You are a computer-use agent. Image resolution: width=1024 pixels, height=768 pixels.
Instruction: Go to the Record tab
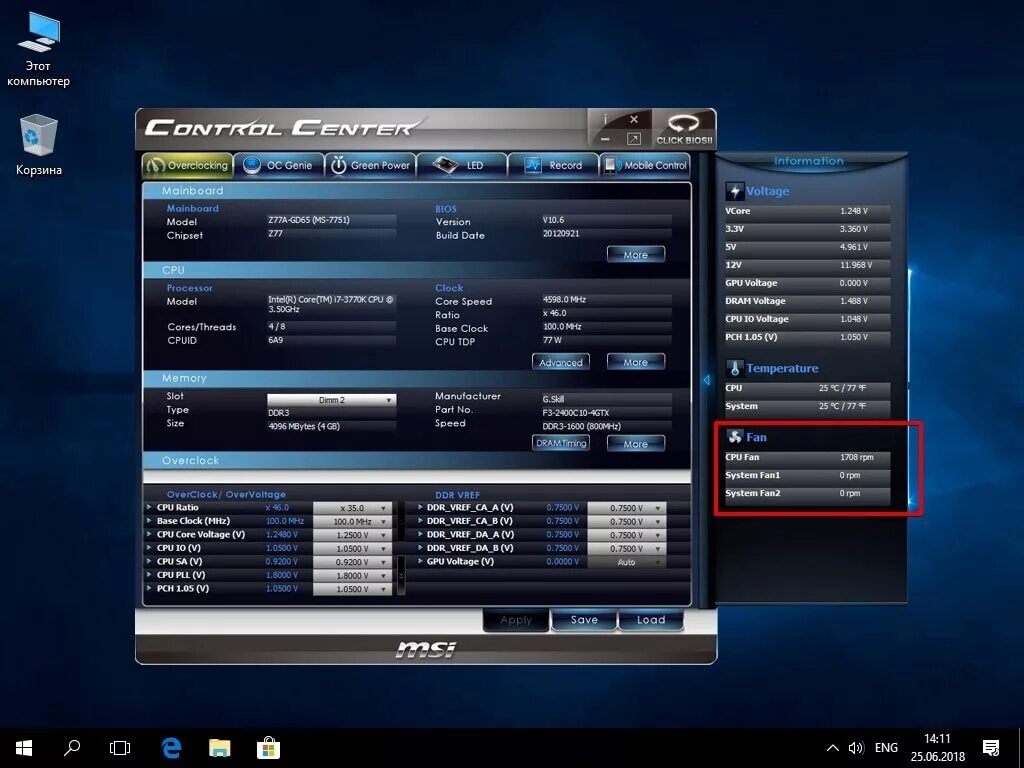click(x=553, y=165)
